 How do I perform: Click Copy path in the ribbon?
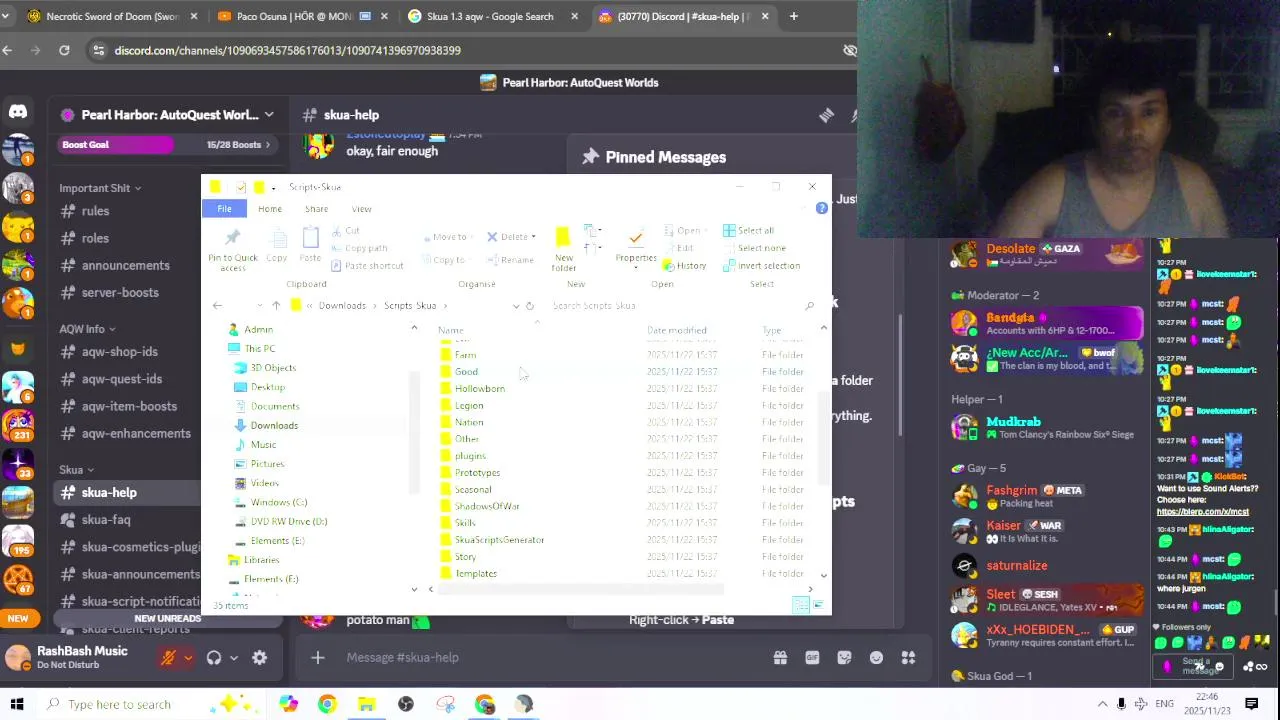pyautogui.click(x=358, y=248)
